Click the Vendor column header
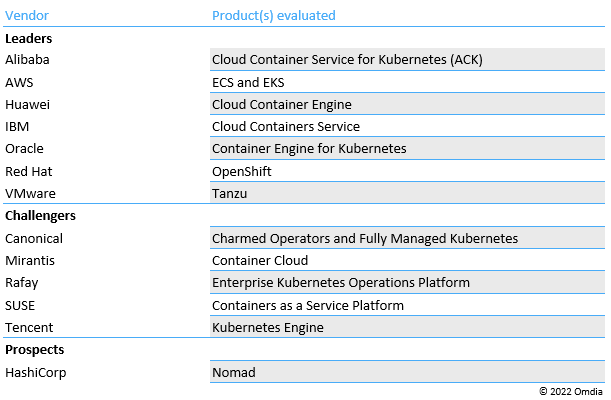This screenshot has width=611, height=400. pyautogui.click(x=27, y=15)
